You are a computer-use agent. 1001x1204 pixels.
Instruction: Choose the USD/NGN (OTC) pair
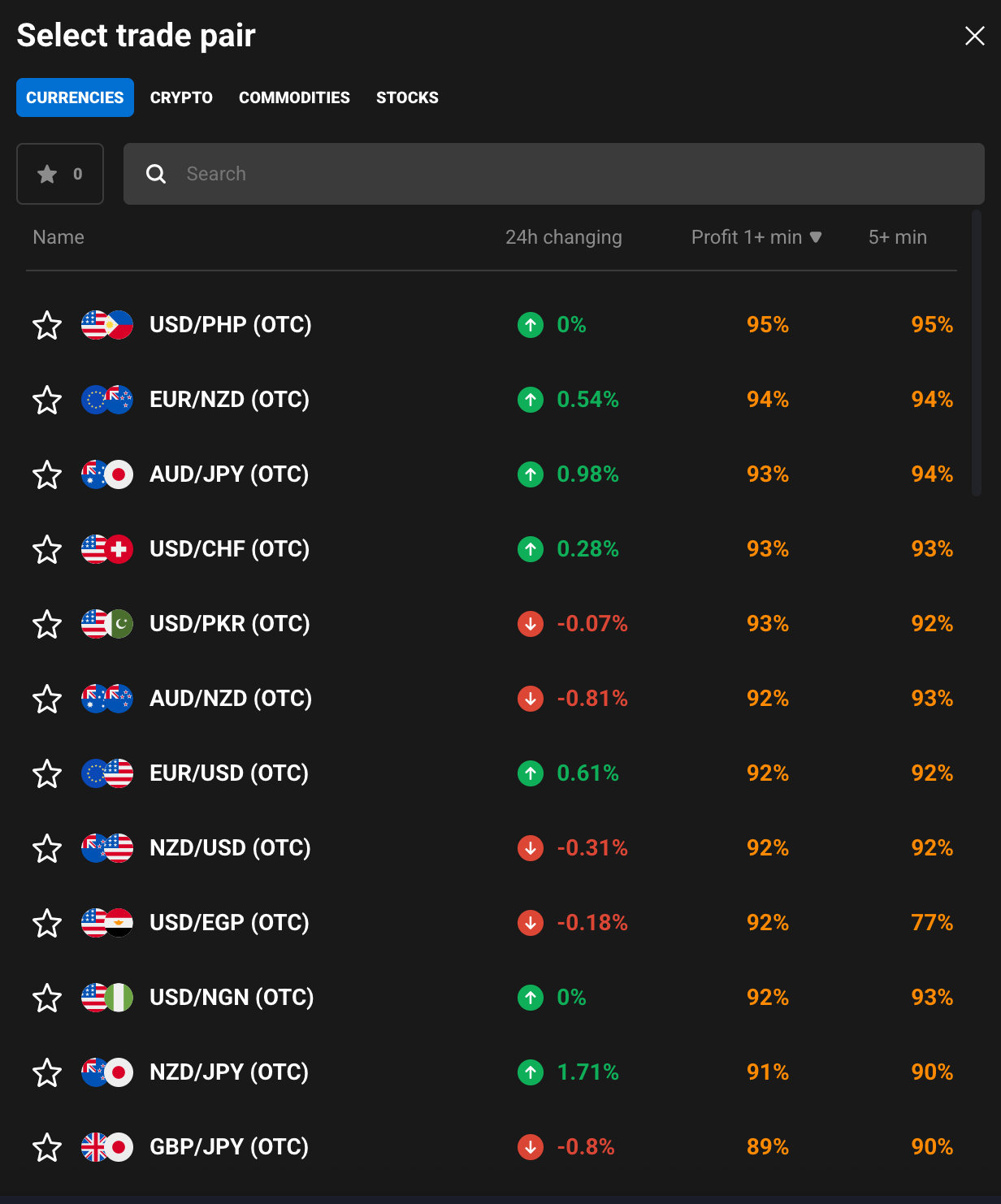click(232, 998)
